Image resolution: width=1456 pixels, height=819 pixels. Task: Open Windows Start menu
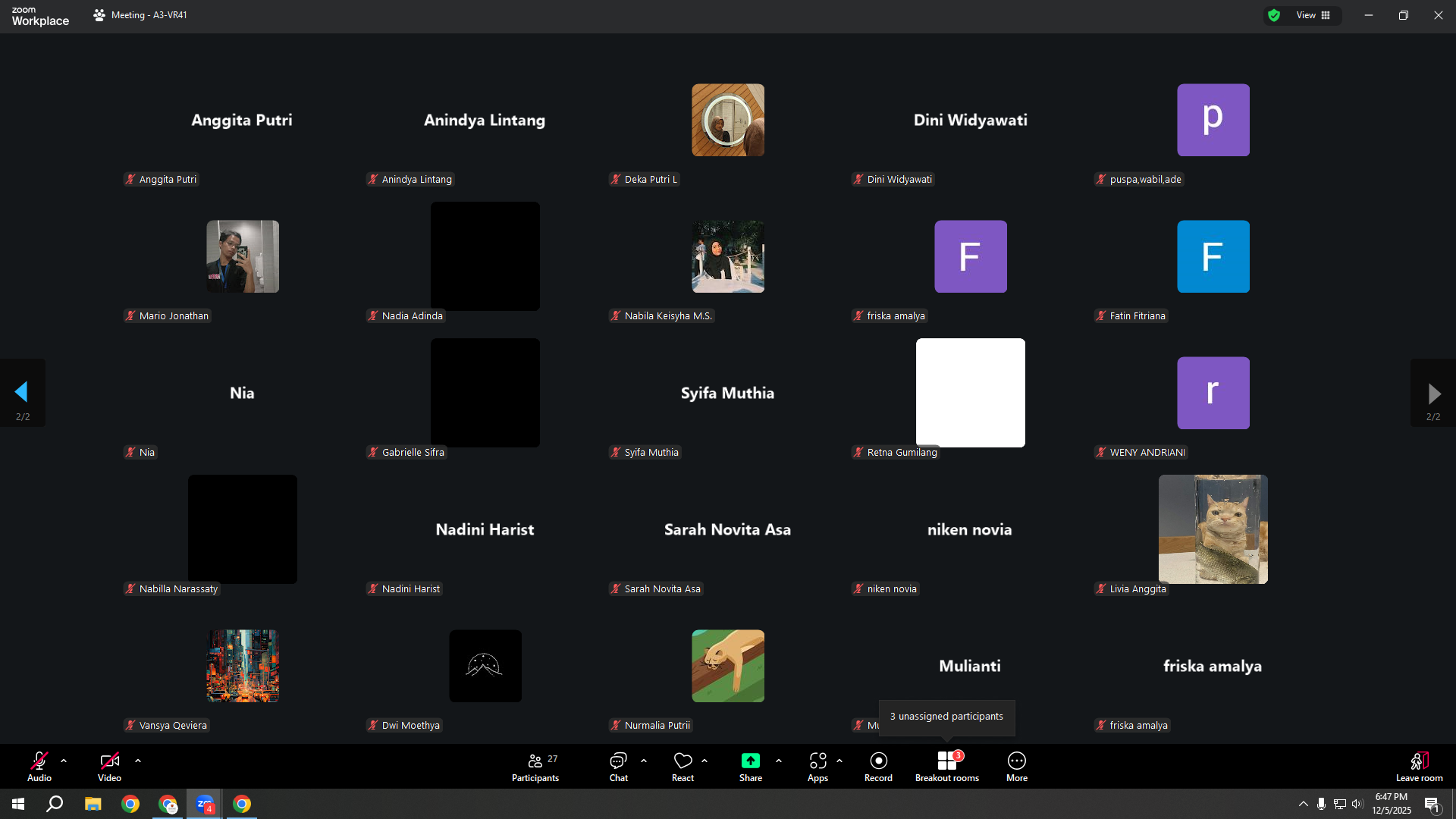pyautogui.click(x=18, y=804)
